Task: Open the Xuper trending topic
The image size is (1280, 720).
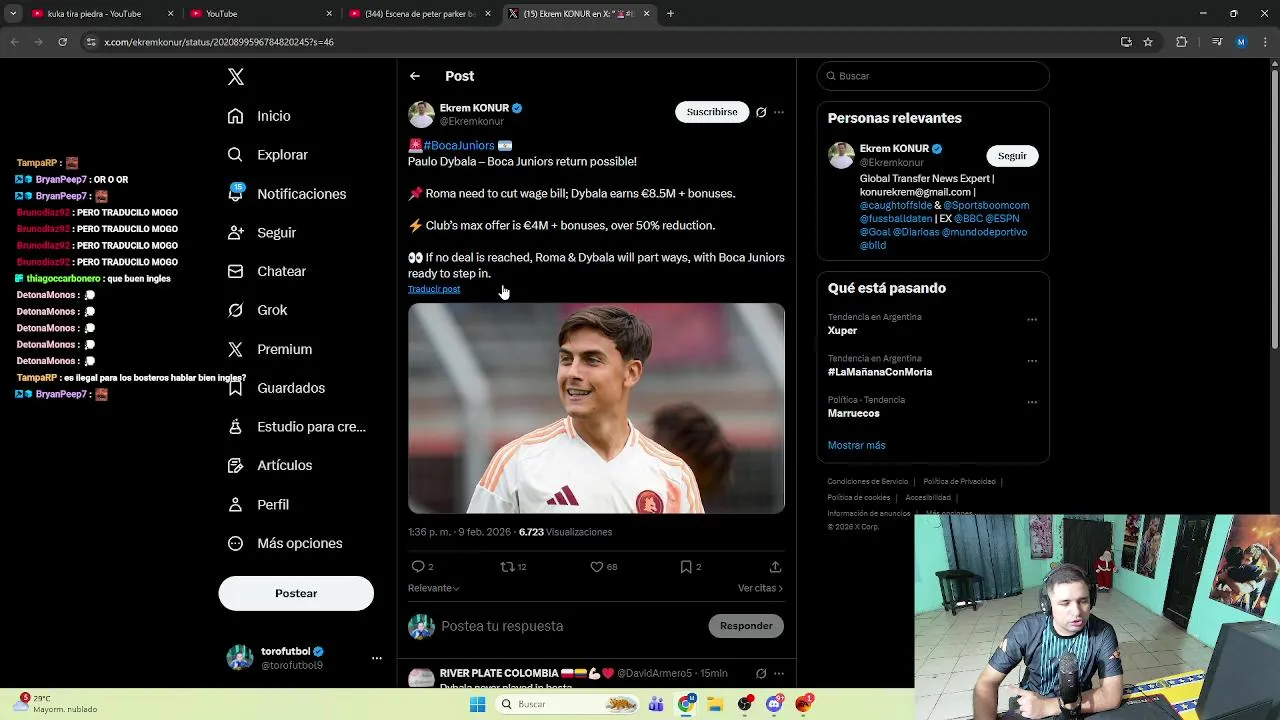Action: (842, 330)
